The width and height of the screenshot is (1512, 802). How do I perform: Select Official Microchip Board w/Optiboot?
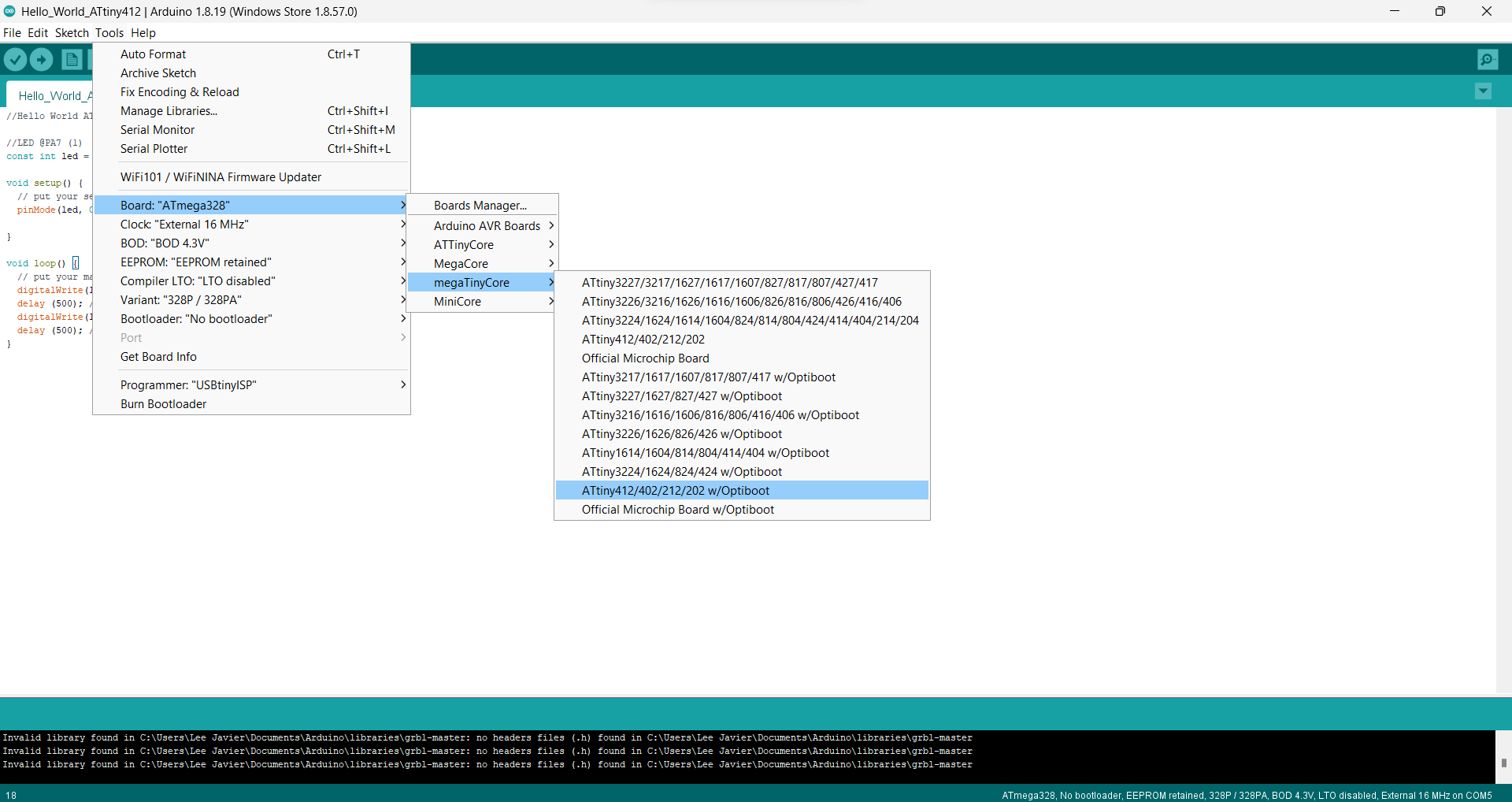(x=742, y=510)
